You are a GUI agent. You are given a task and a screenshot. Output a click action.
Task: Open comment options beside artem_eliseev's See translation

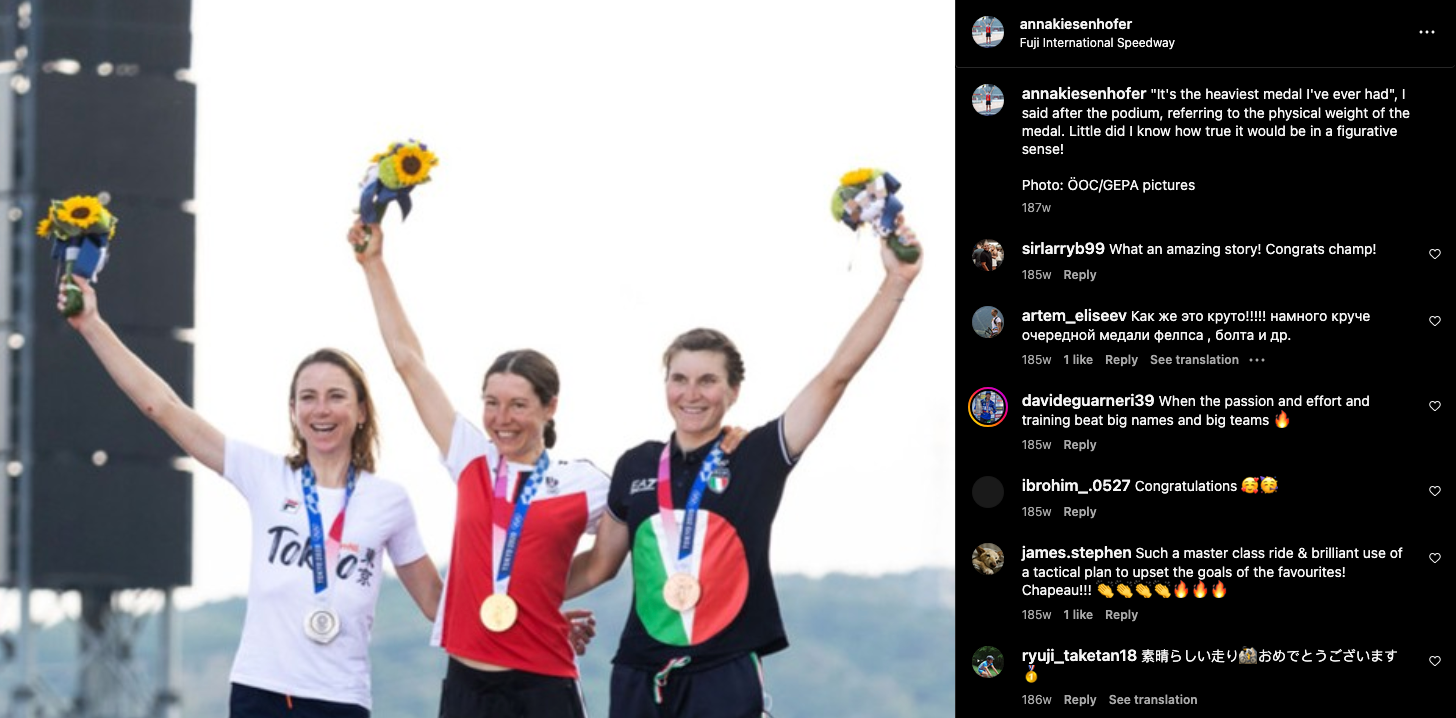coord(1257,360)
